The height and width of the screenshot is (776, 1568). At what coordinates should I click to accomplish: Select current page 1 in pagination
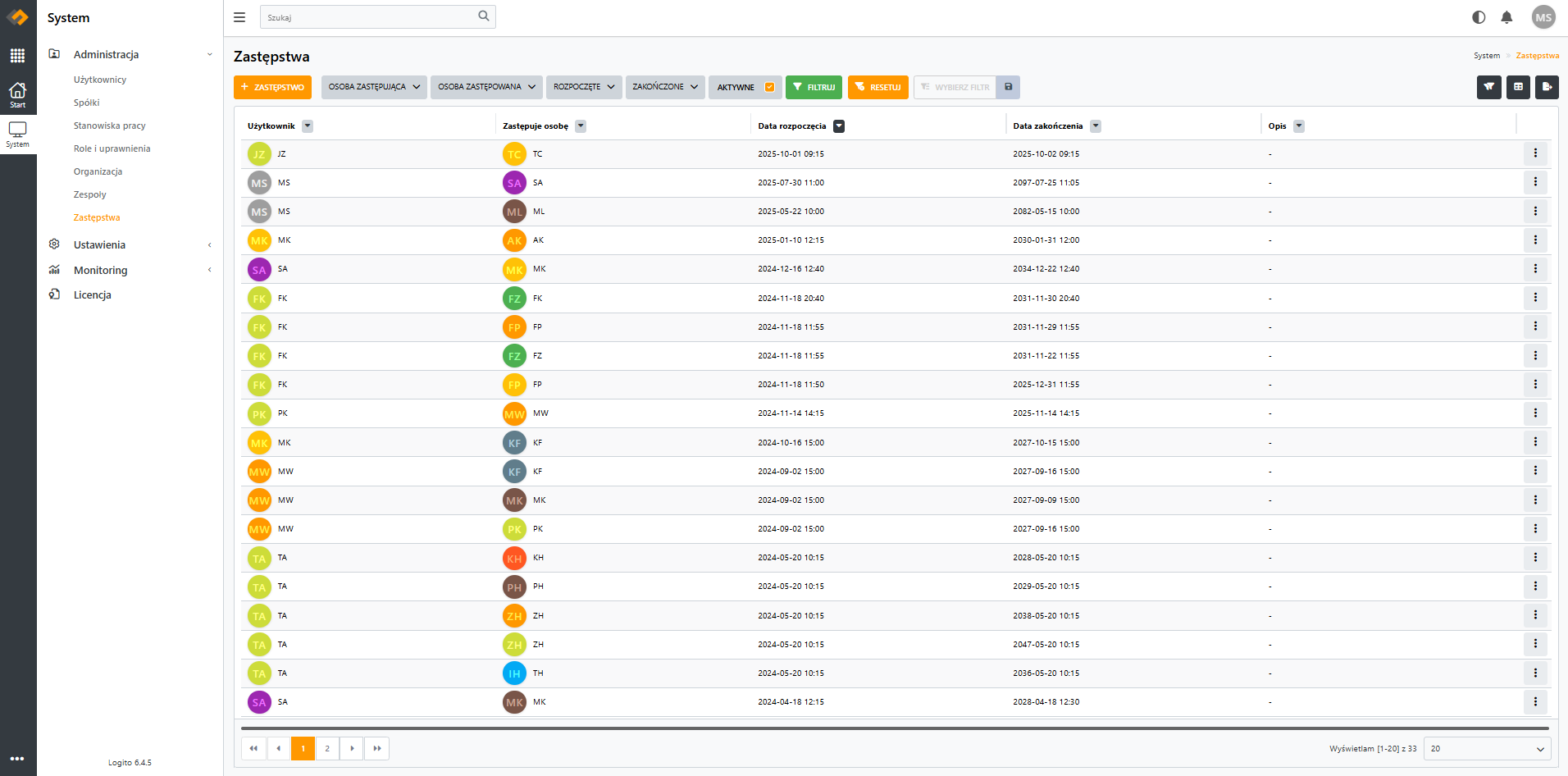303,748
